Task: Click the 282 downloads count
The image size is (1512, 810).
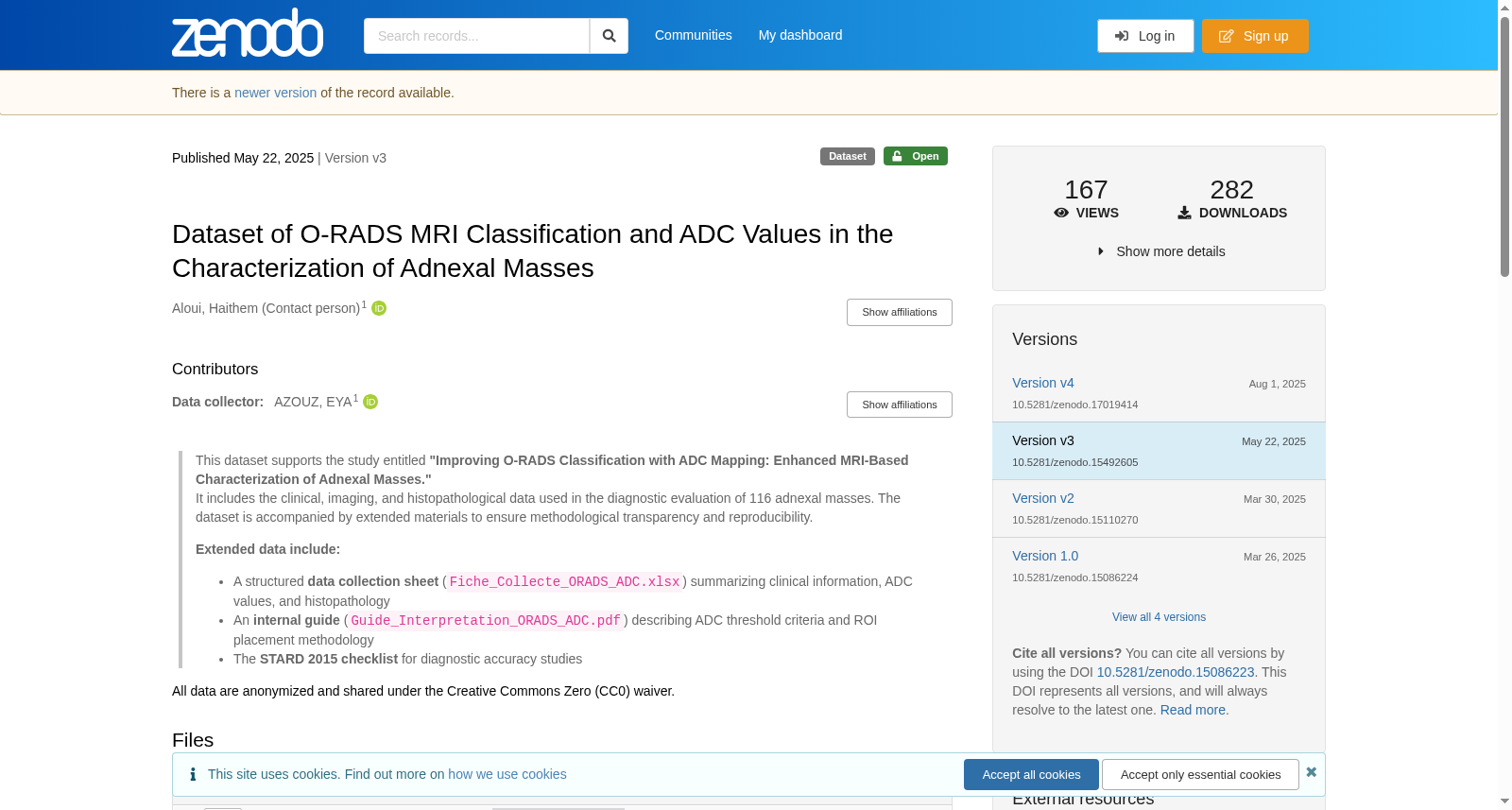Action: click(x=1231, y=189)
